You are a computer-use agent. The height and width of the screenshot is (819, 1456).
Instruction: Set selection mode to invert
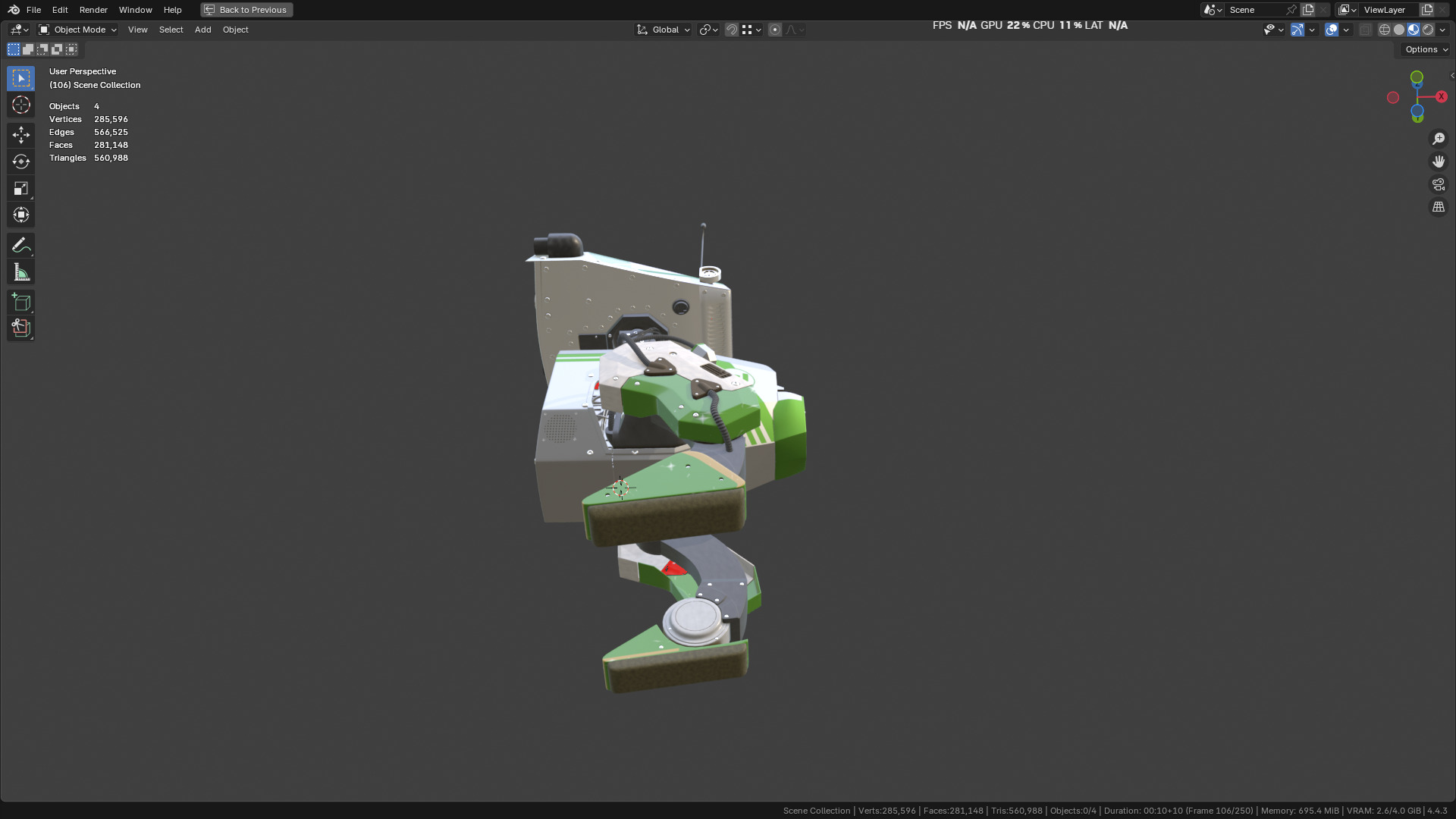(x=57, y=49)
